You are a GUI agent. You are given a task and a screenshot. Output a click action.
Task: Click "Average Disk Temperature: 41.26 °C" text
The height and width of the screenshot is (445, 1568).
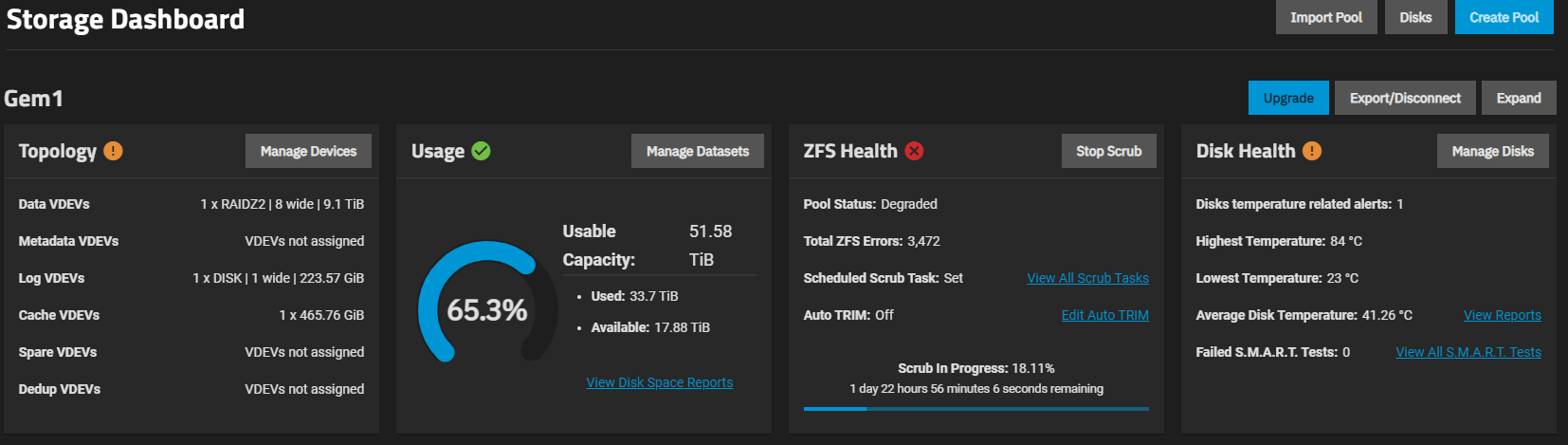pos(1304,315)
